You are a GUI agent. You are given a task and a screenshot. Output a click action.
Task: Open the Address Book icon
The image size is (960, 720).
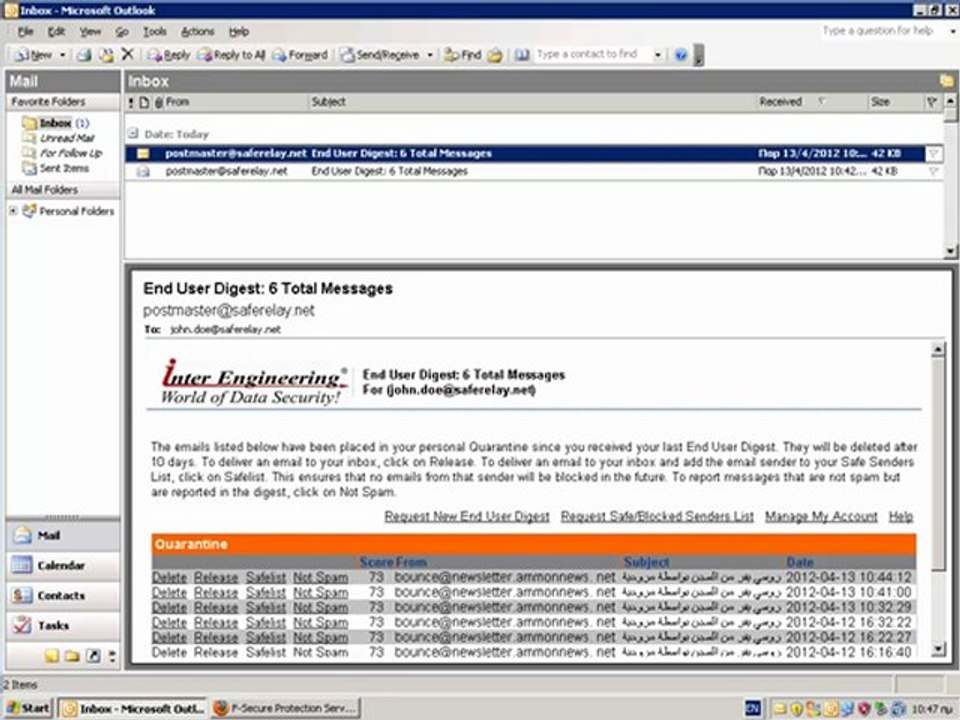522,55
